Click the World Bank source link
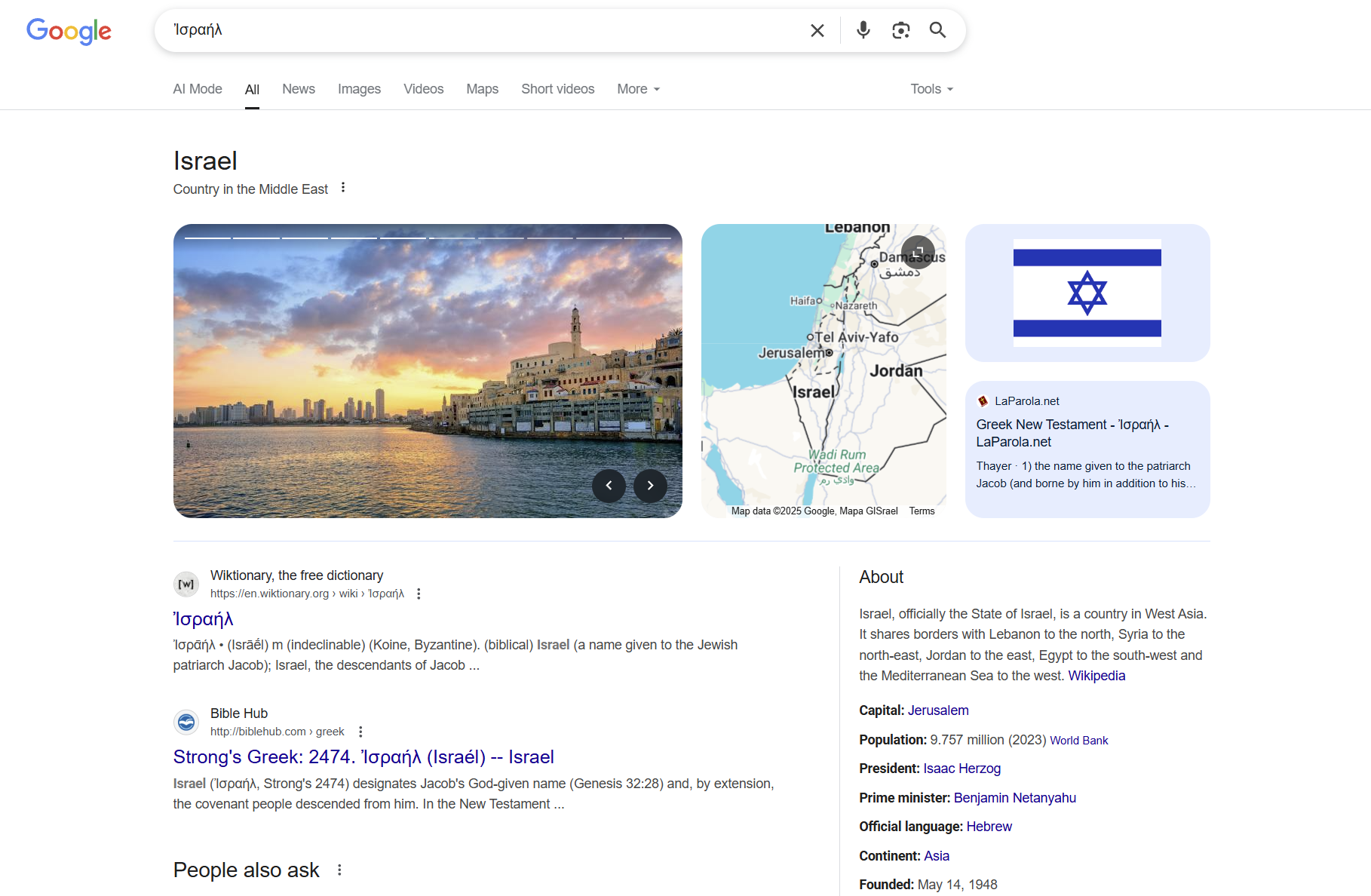 tap(1079, 741)
